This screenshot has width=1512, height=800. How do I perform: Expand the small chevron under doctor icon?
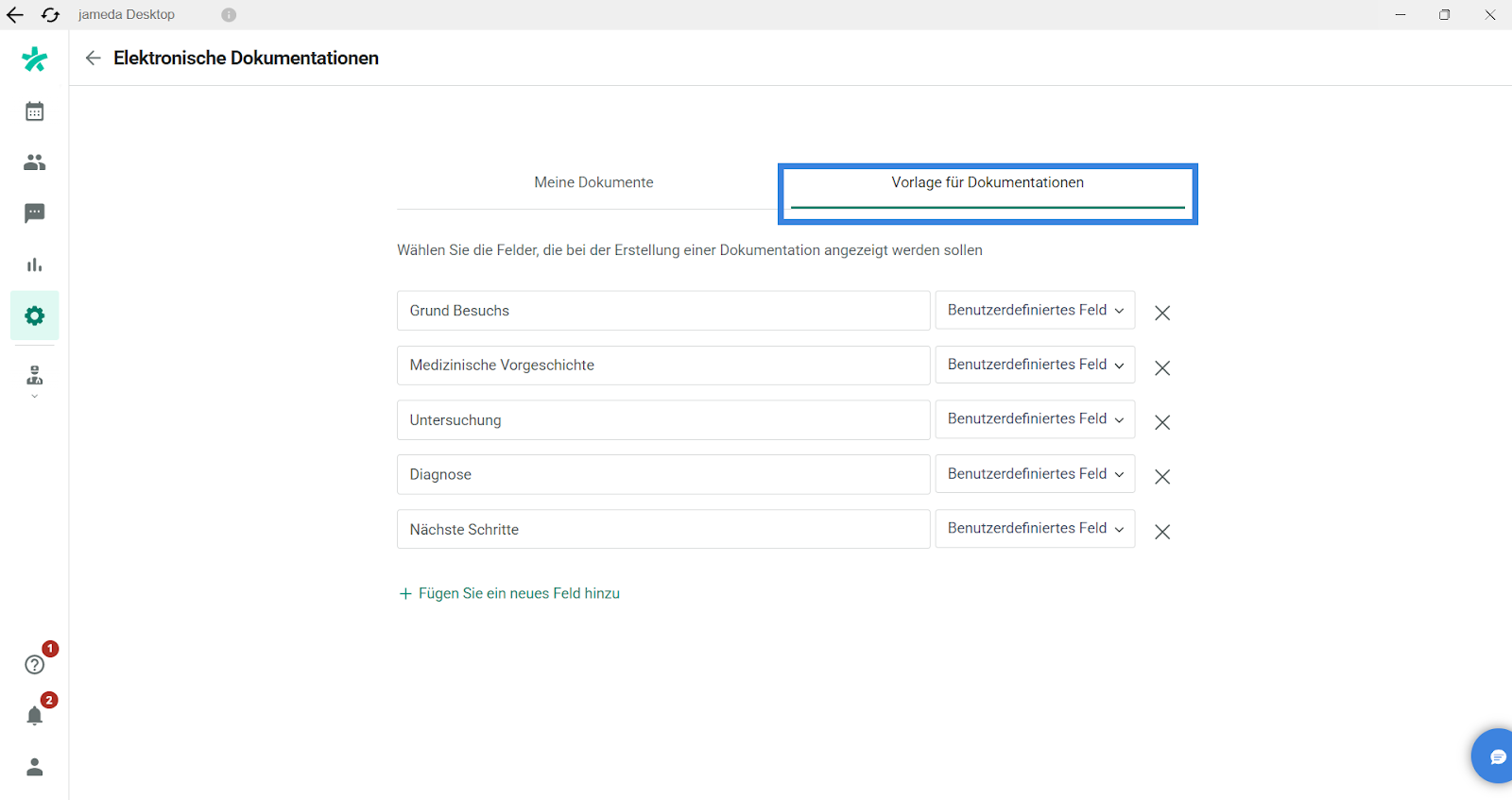[35, 396]
